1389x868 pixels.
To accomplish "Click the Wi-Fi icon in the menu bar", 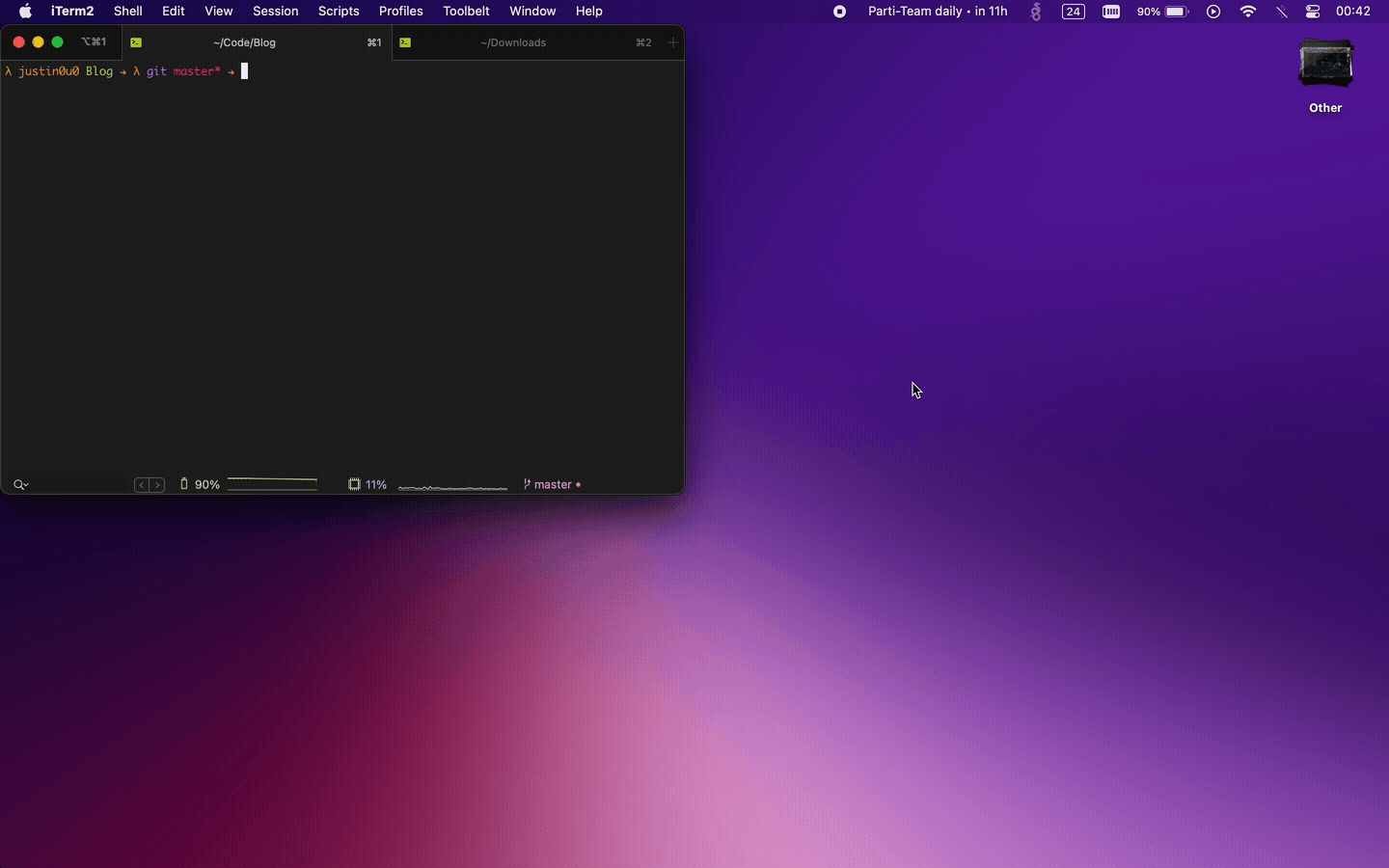I will [x=1248, y=12].
